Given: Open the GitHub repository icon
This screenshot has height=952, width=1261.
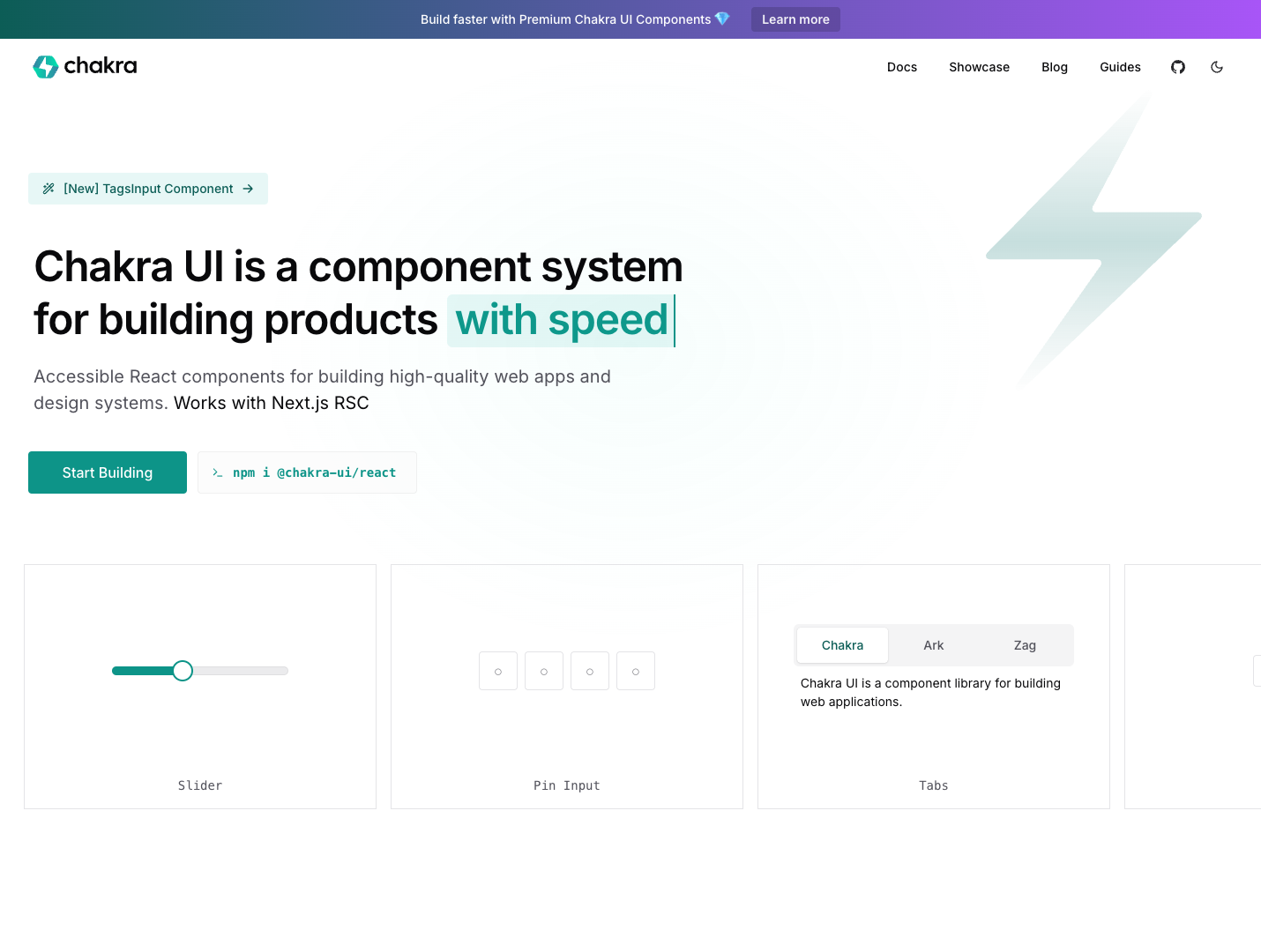Looking at the screenshot, I should point(1178,67).
